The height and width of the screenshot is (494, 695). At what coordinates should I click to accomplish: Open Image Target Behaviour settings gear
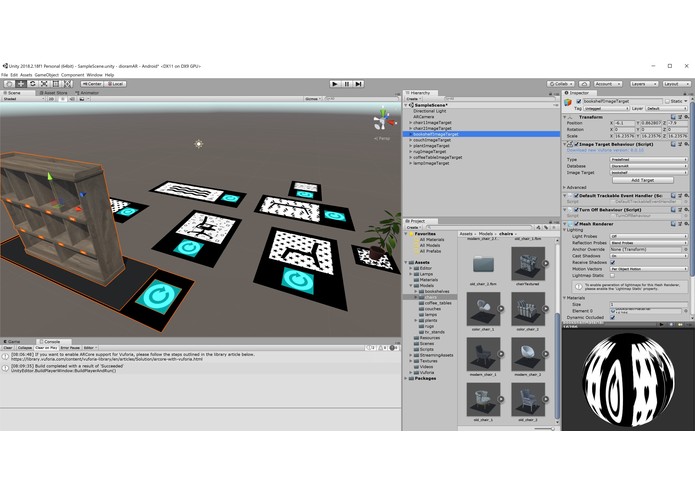click(x=686, y=144)
